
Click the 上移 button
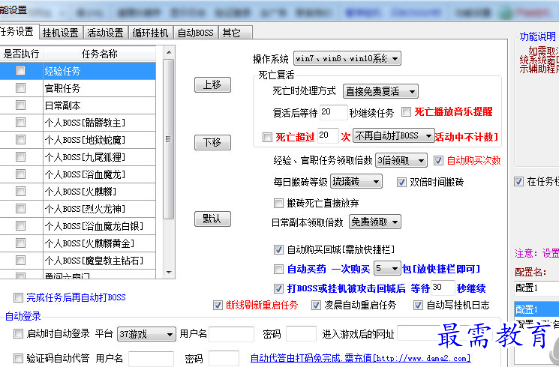(212, 85)
